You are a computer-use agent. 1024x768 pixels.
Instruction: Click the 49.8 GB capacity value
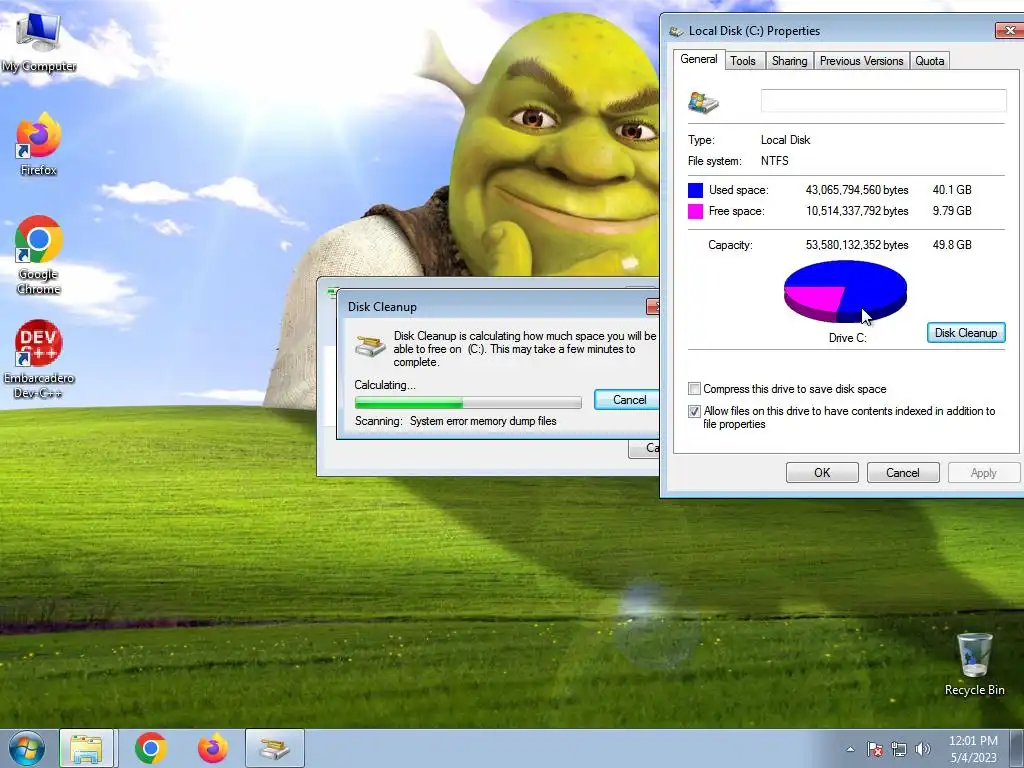pyautogui.click(x=952, y=245)
